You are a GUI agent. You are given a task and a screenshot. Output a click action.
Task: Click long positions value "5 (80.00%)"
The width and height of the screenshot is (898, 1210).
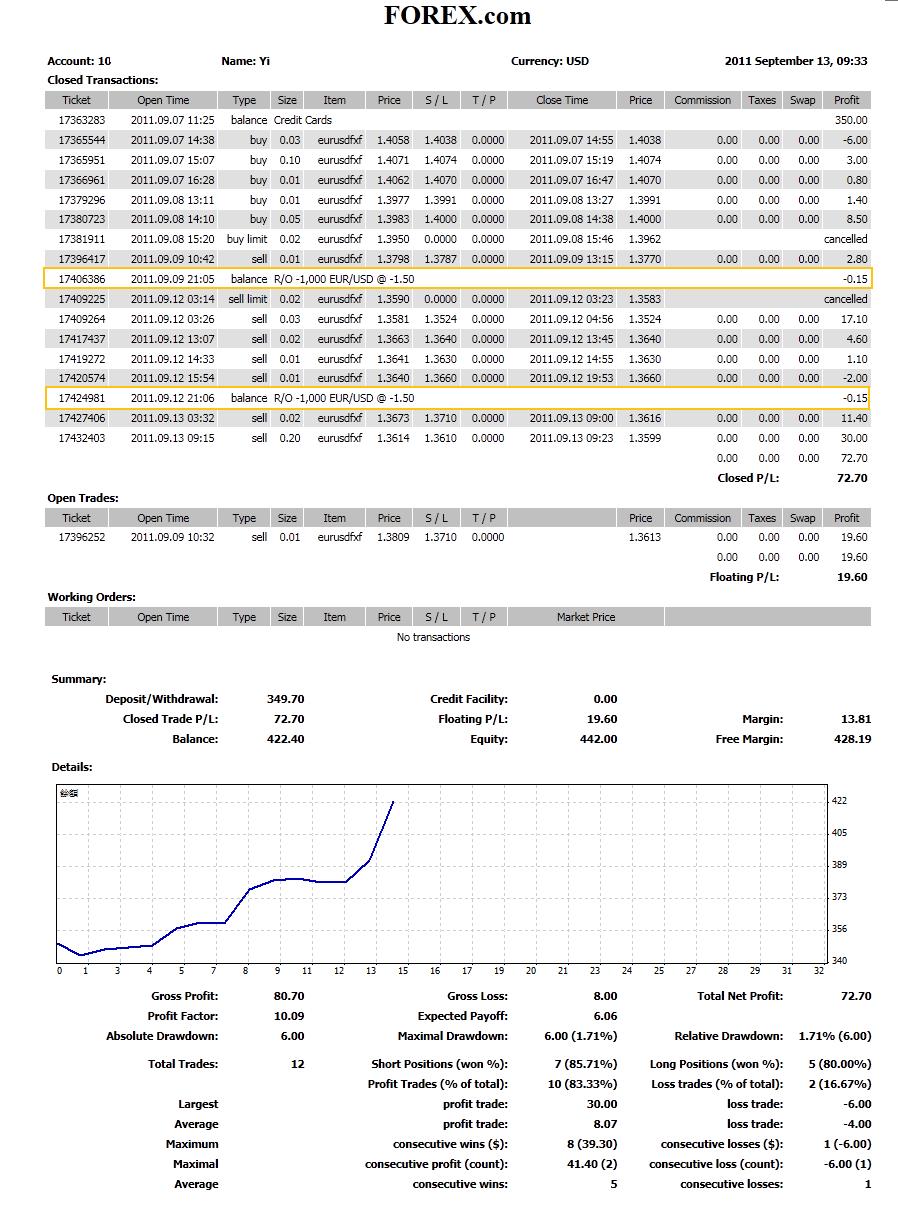841,1064
